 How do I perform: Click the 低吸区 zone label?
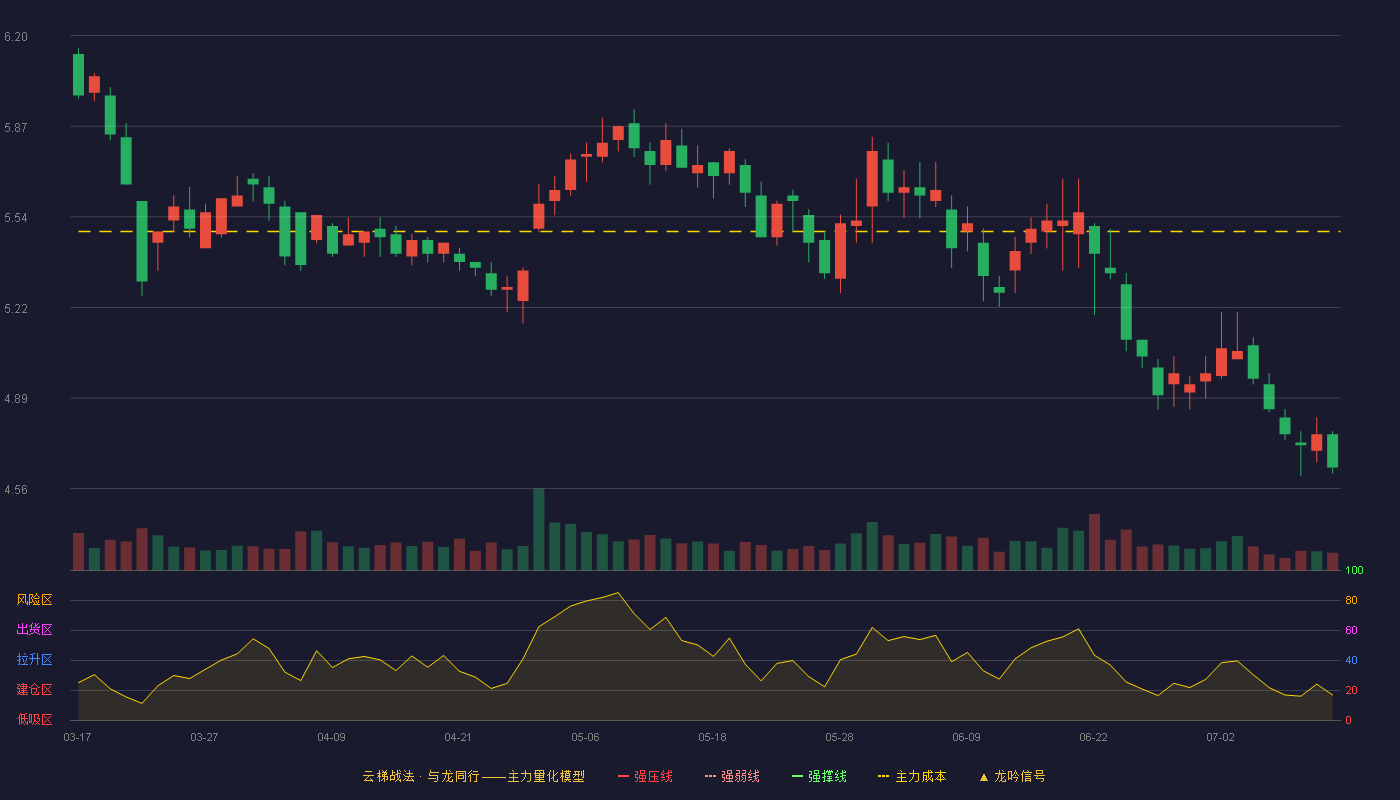pyautogui.click(x=34, y=720)
